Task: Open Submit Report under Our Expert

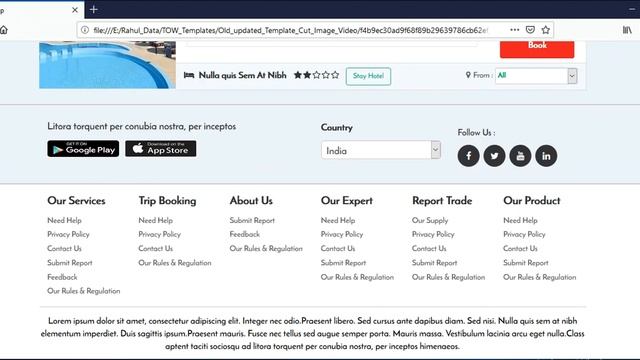Action: tap(343, 263)
